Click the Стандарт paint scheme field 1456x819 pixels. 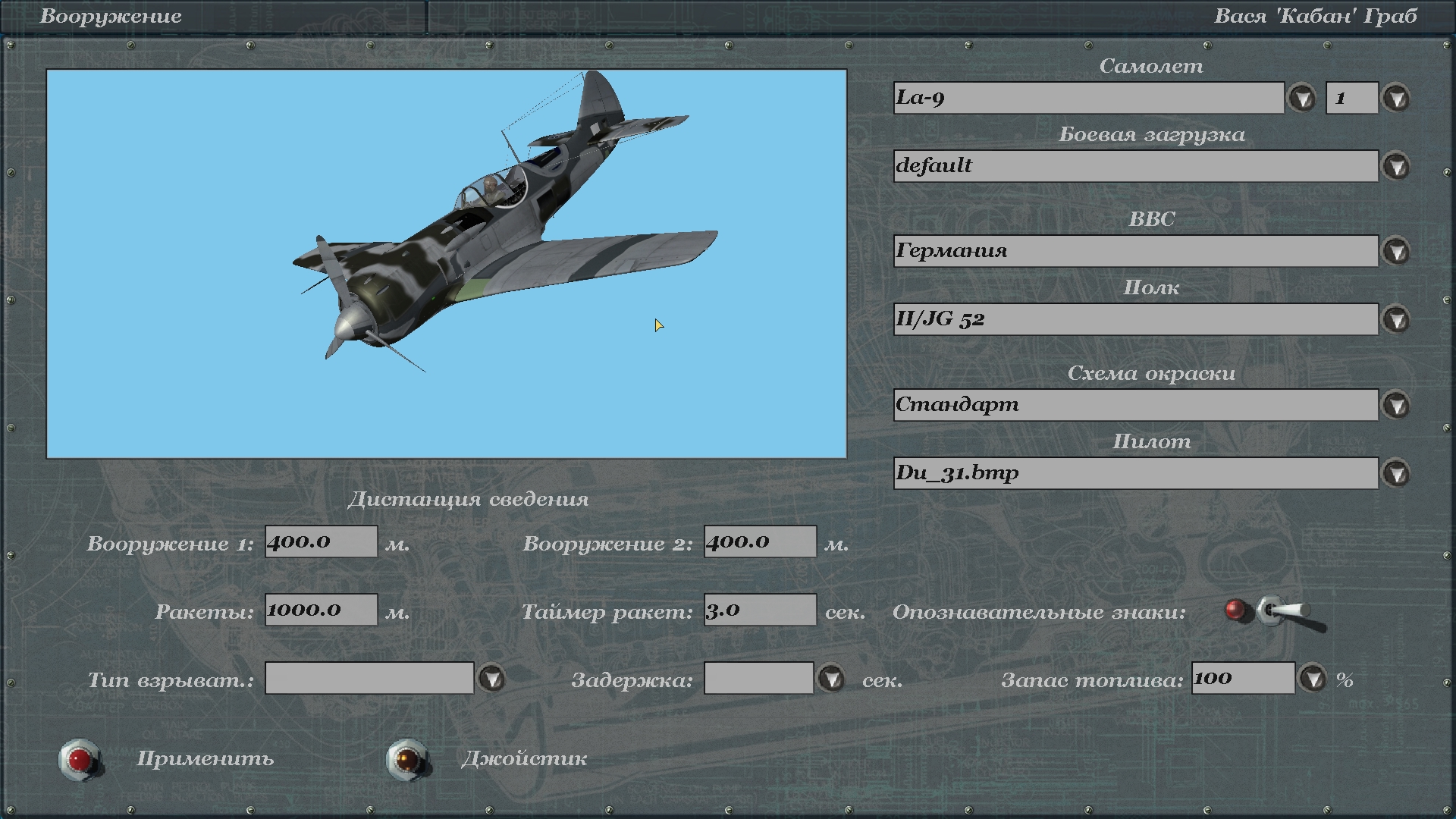(1135, 405)
